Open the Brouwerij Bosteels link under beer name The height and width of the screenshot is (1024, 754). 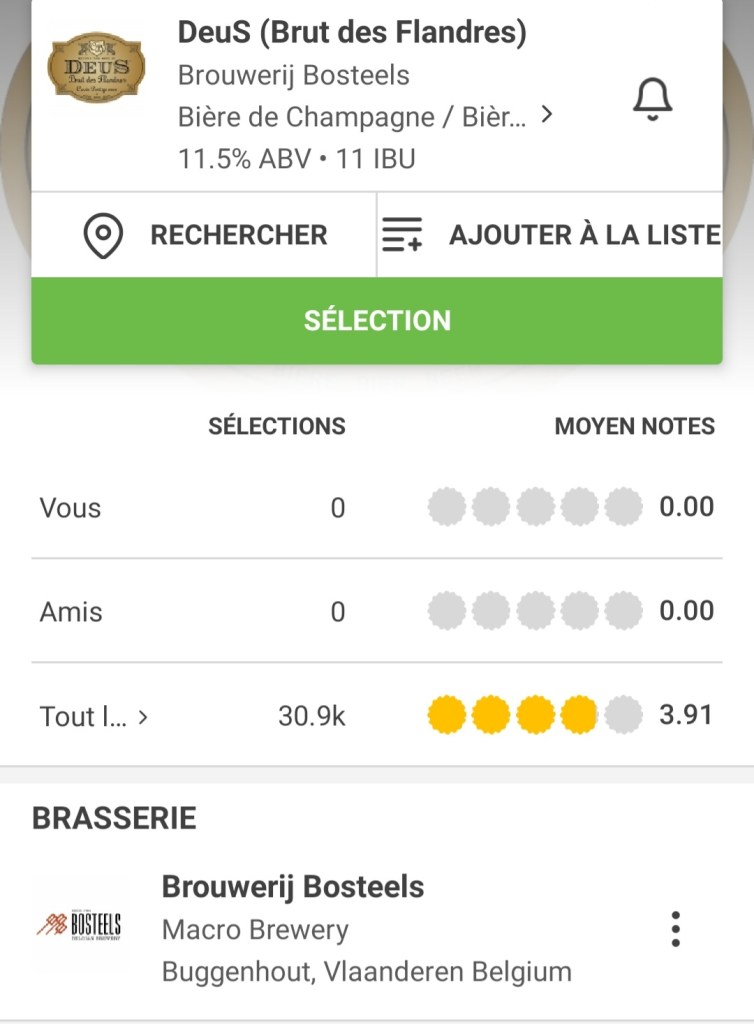(x=293, y=75)
